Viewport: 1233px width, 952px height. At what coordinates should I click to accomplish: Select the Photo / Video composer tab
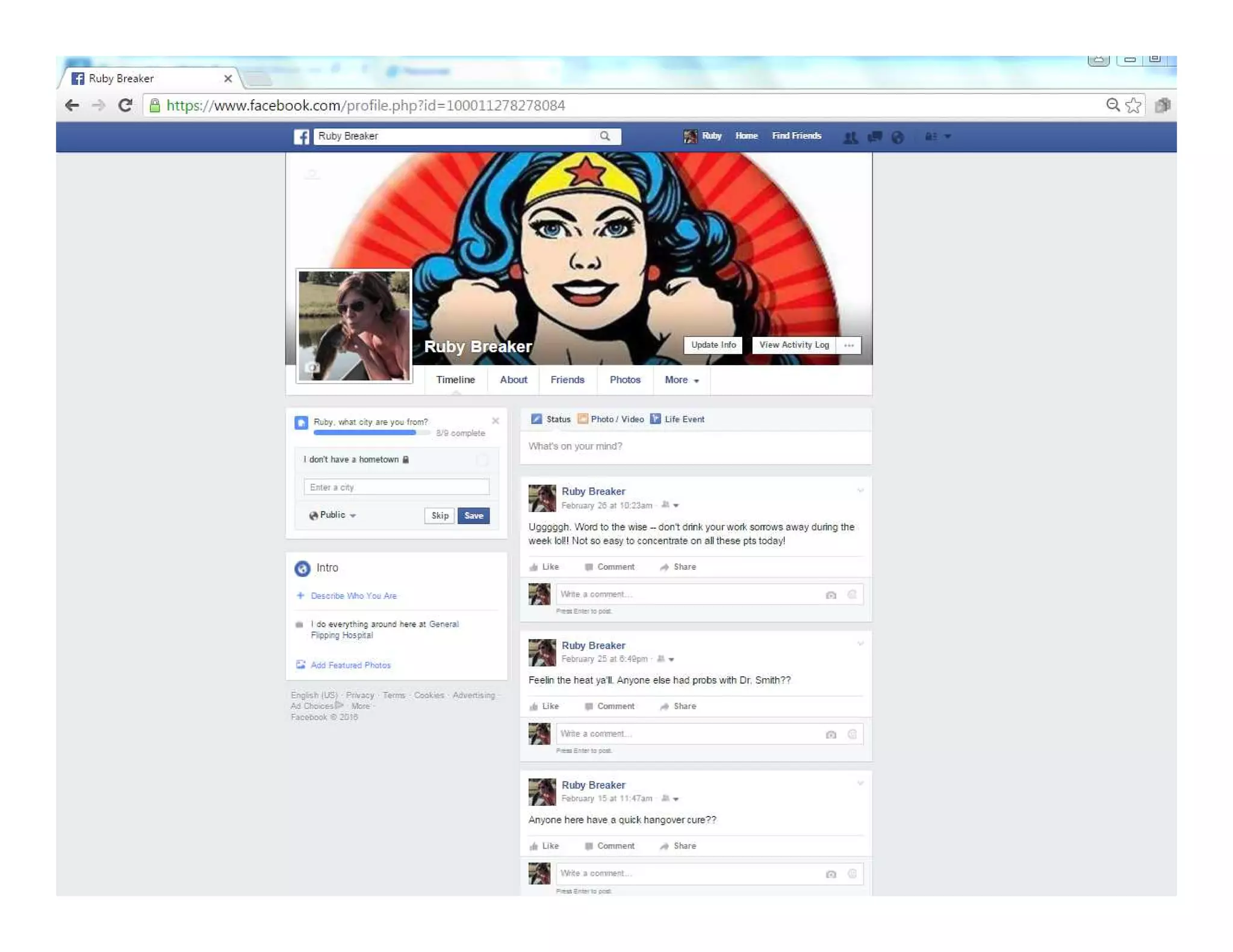coord(610,419)
